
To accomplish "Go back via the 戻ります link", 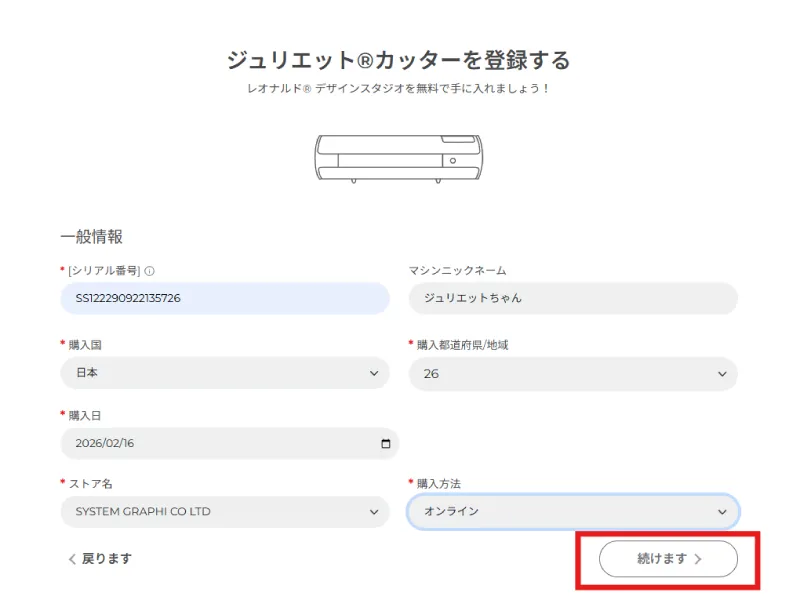I will (106, 559).
